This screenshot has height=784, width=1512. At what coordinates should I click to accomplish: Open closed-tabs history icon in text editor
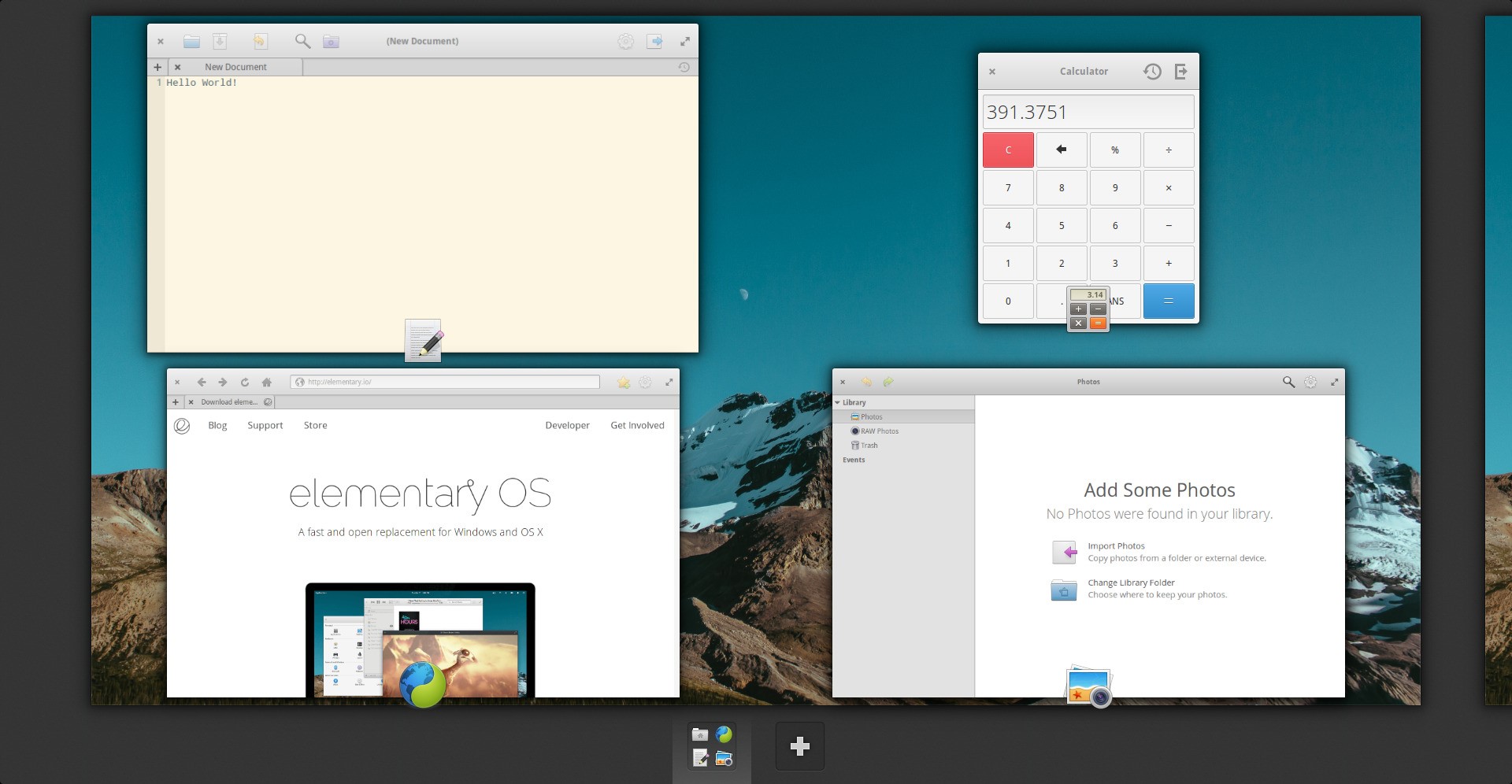tap(684, 68)
